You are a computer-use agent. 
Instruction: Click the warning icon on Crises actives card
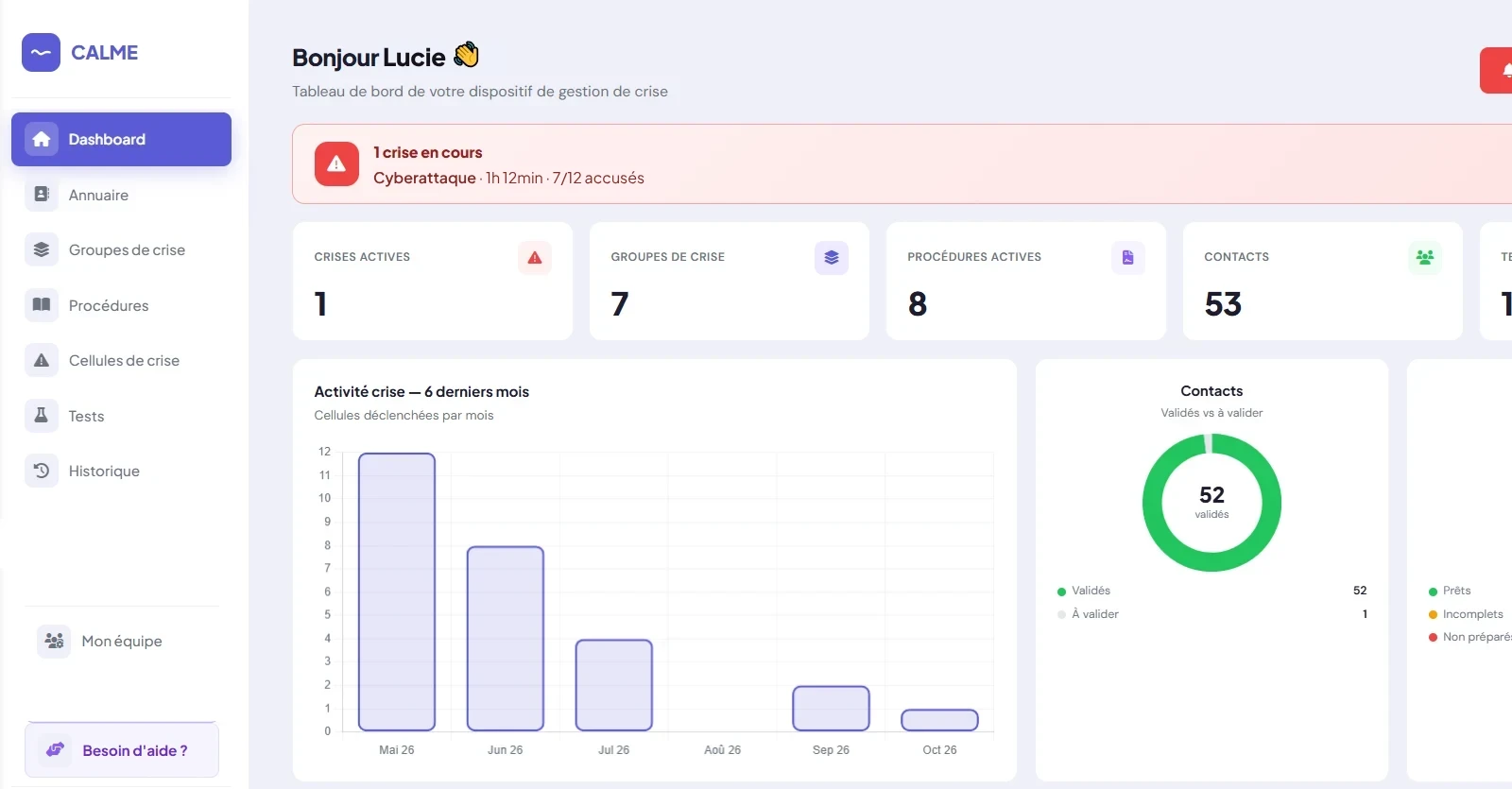535,258
